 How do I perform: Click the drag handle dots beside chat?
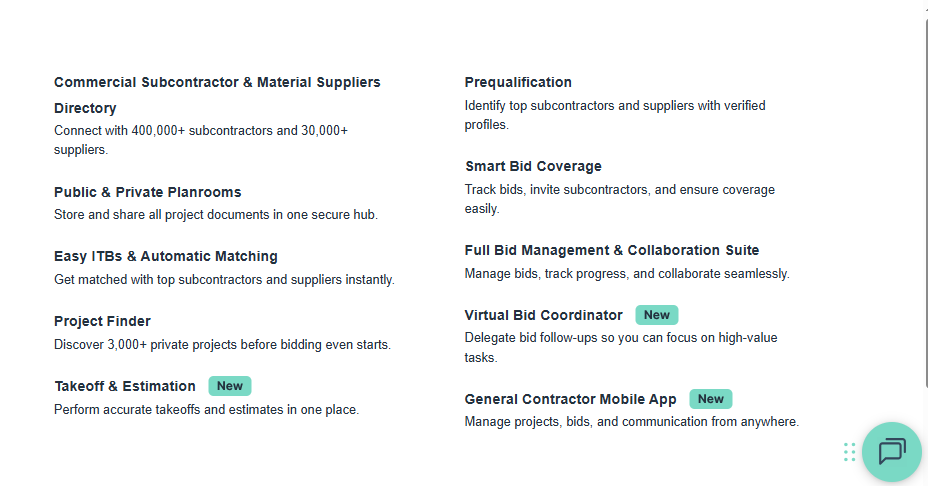click(x=850, y=452)
